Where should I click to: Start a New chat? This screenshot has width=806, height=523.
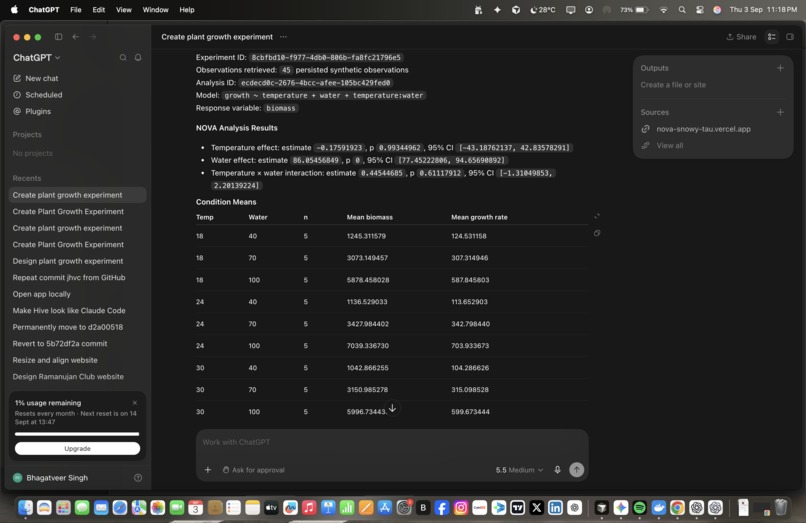(35, 78)
